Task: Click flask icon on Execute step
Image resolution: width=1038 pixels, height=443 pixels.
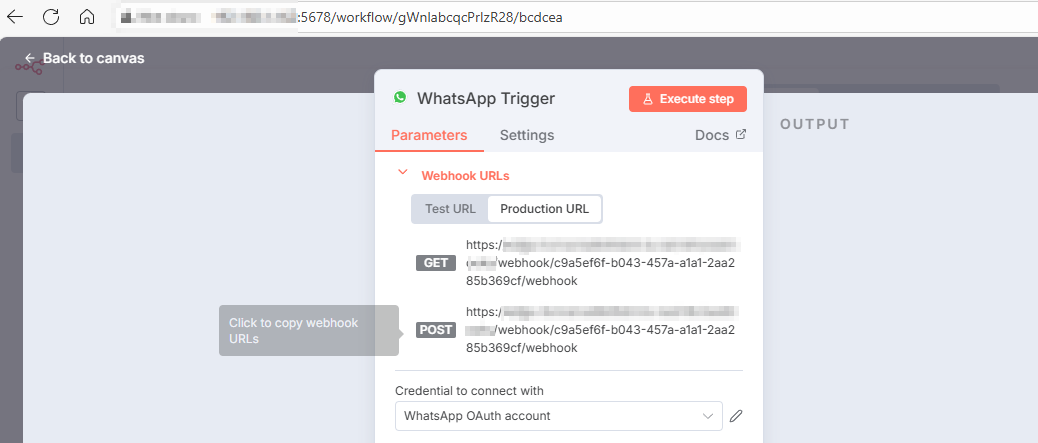Action: [x=648, y=99]
